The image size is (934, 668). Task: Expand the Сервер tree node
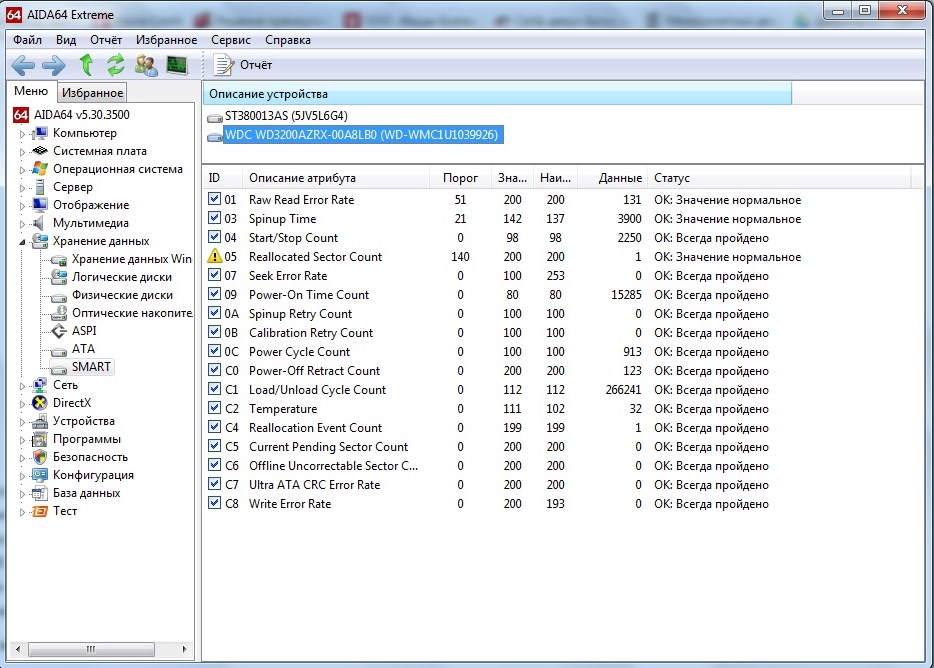pyautogui.click(x=22, y=188)
